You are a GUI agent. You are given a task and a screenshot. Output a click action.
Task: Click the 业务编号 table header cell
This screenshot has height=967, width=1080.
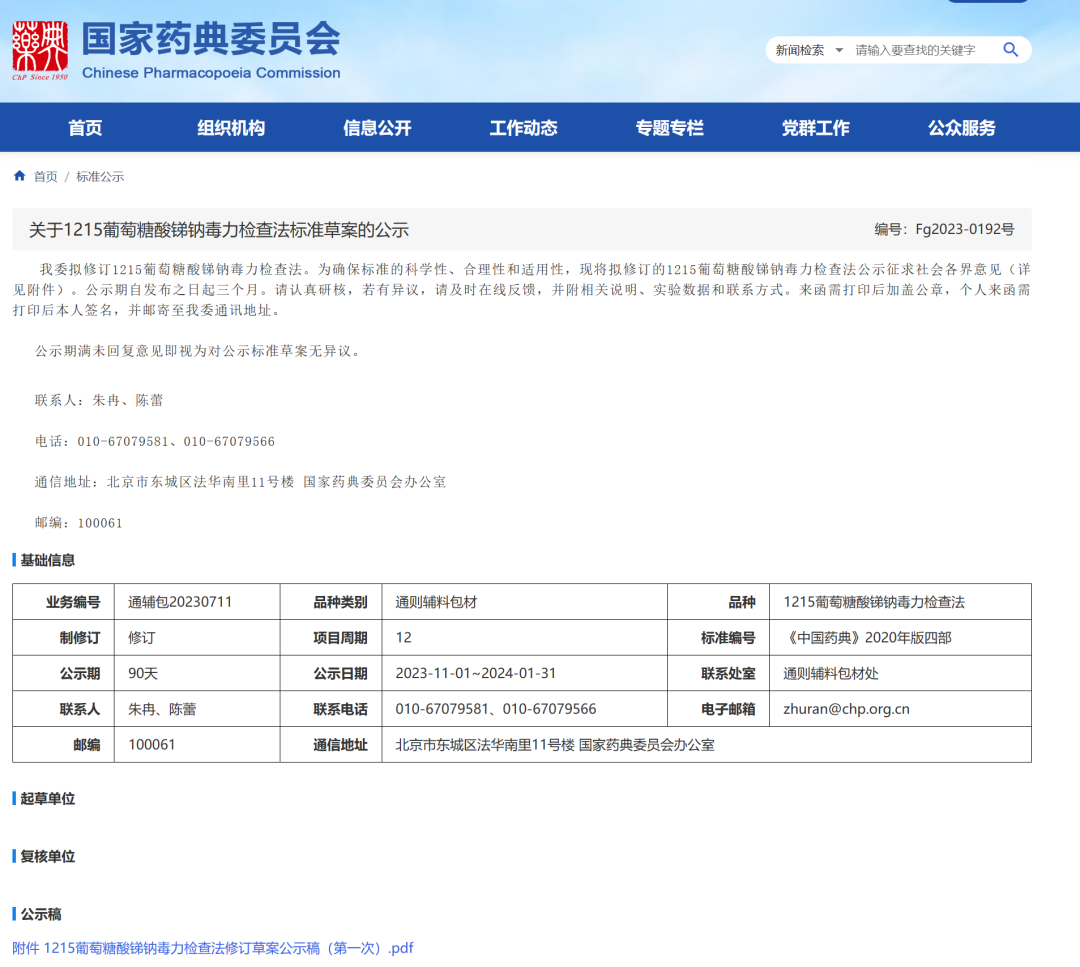63,602
